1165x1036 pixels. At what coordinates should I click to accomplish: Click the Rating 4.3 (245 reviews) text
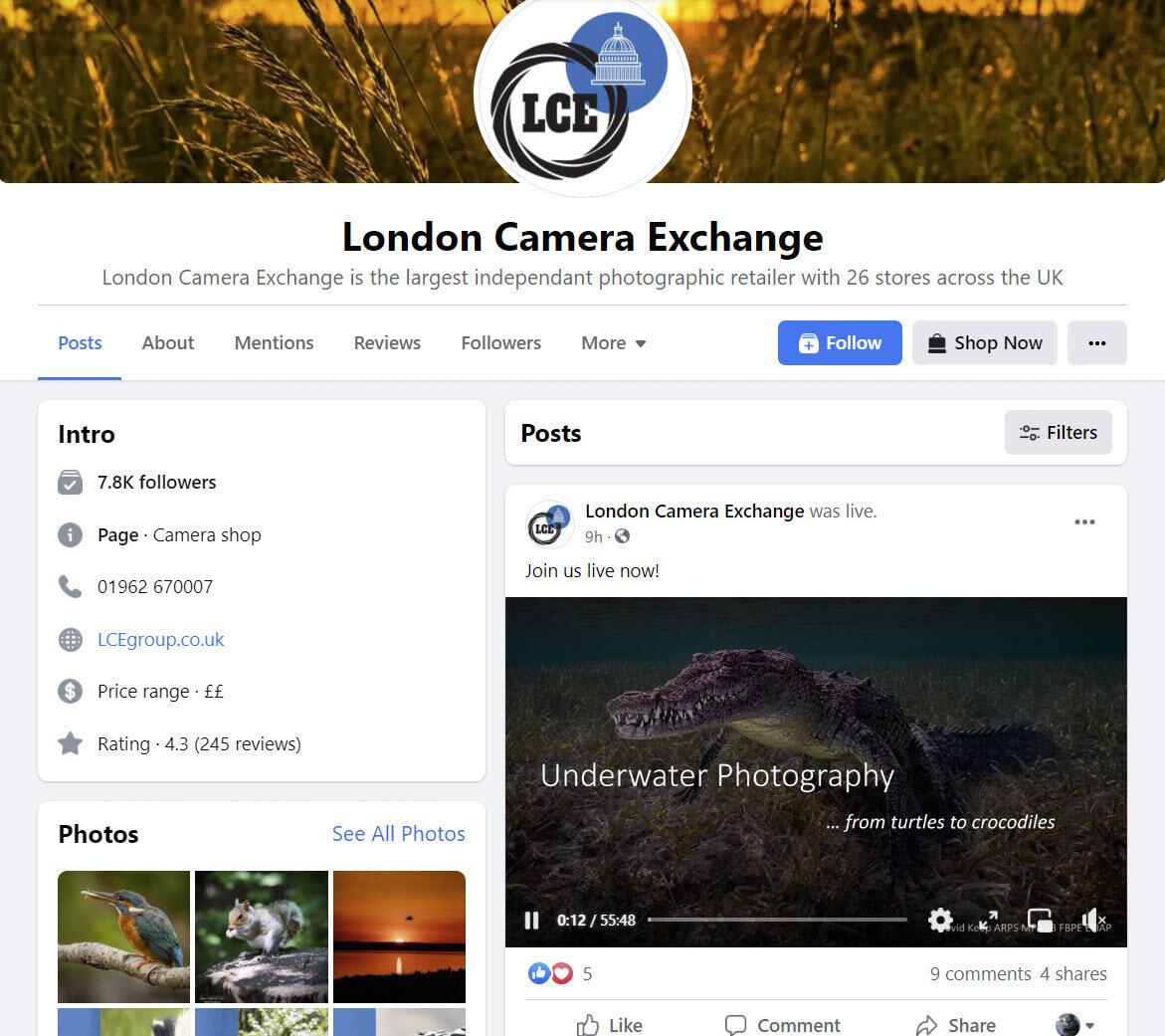click(199, 743)
